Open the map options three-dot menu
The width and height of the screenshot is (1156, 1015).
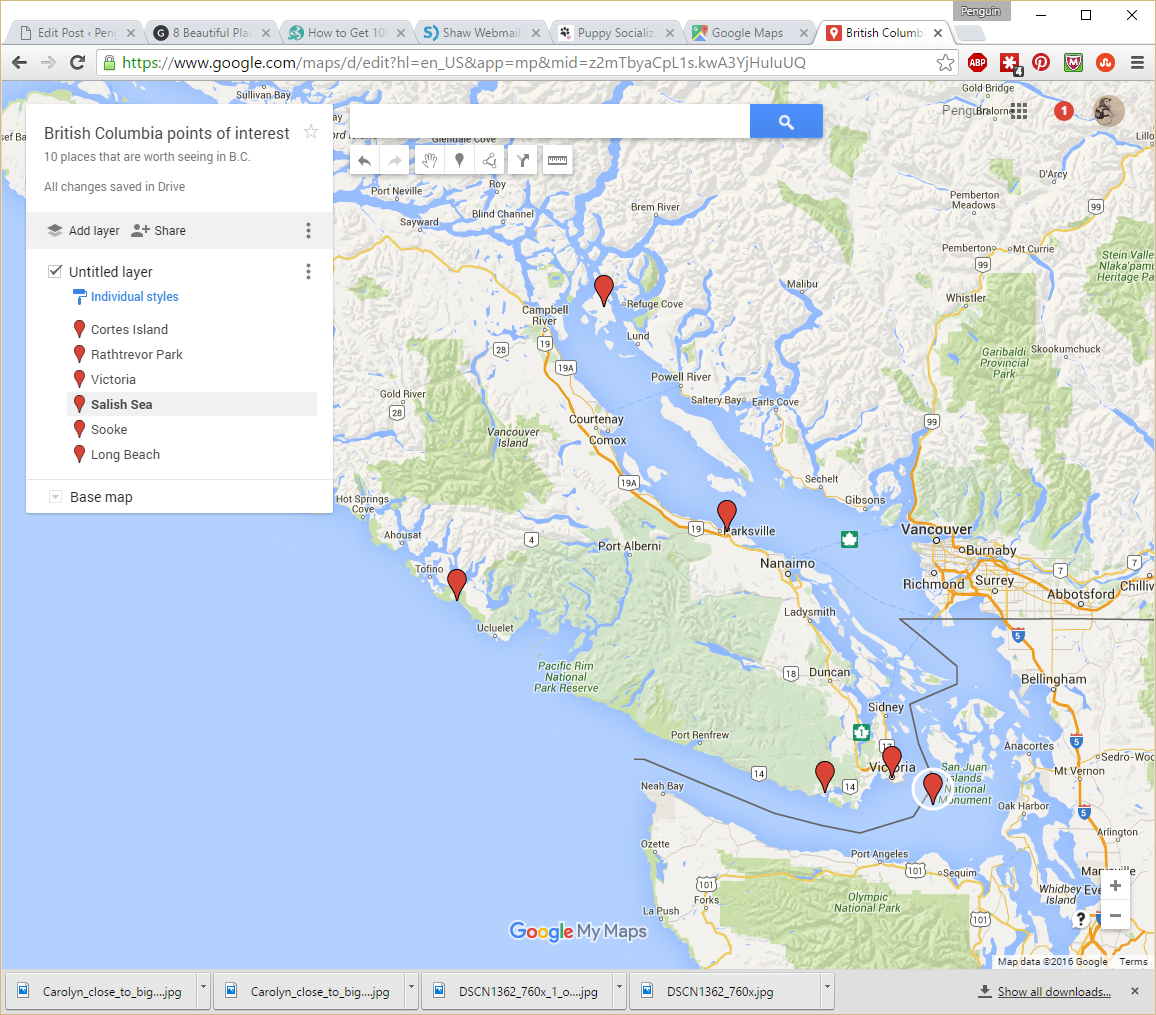click(308, 231)
